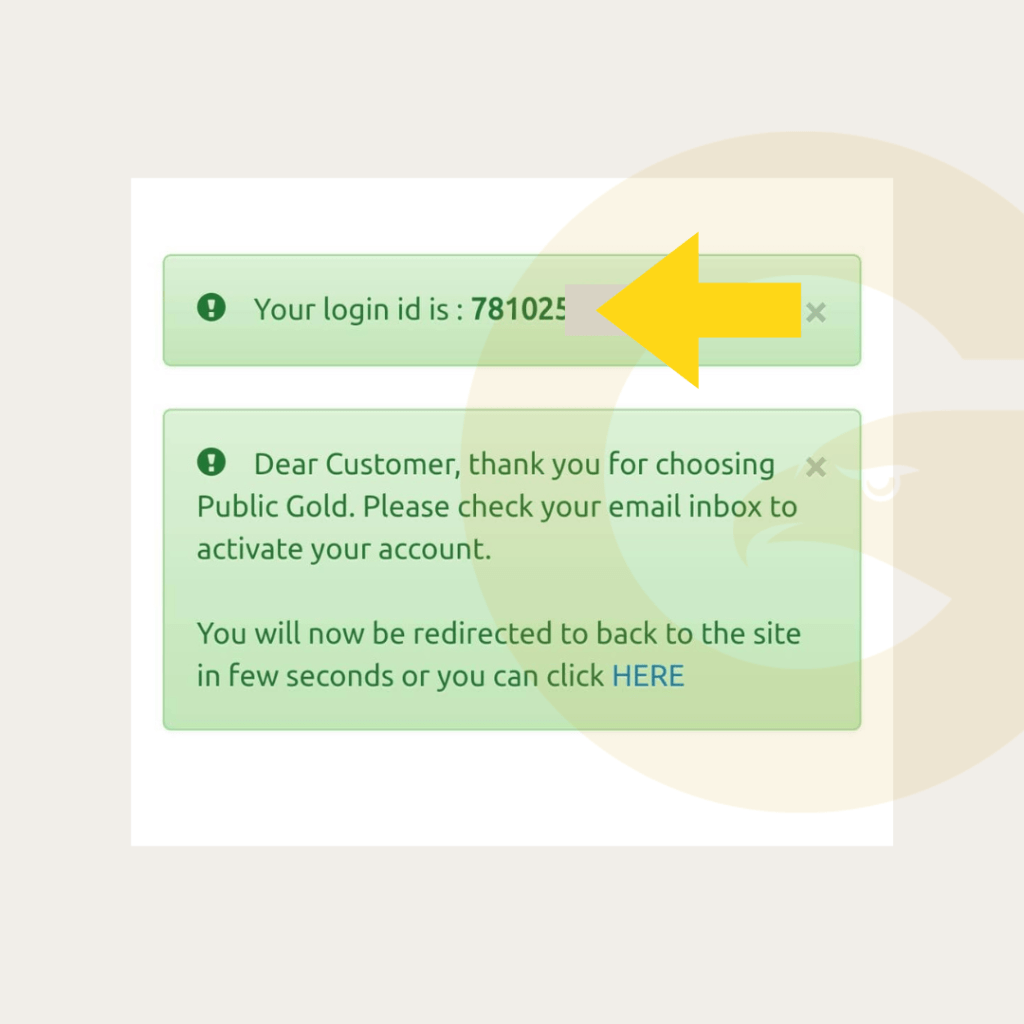Dismiss the "Your login id is" alert
The width and height of the screenshot is (1024, 1024).
pos(816,312)
